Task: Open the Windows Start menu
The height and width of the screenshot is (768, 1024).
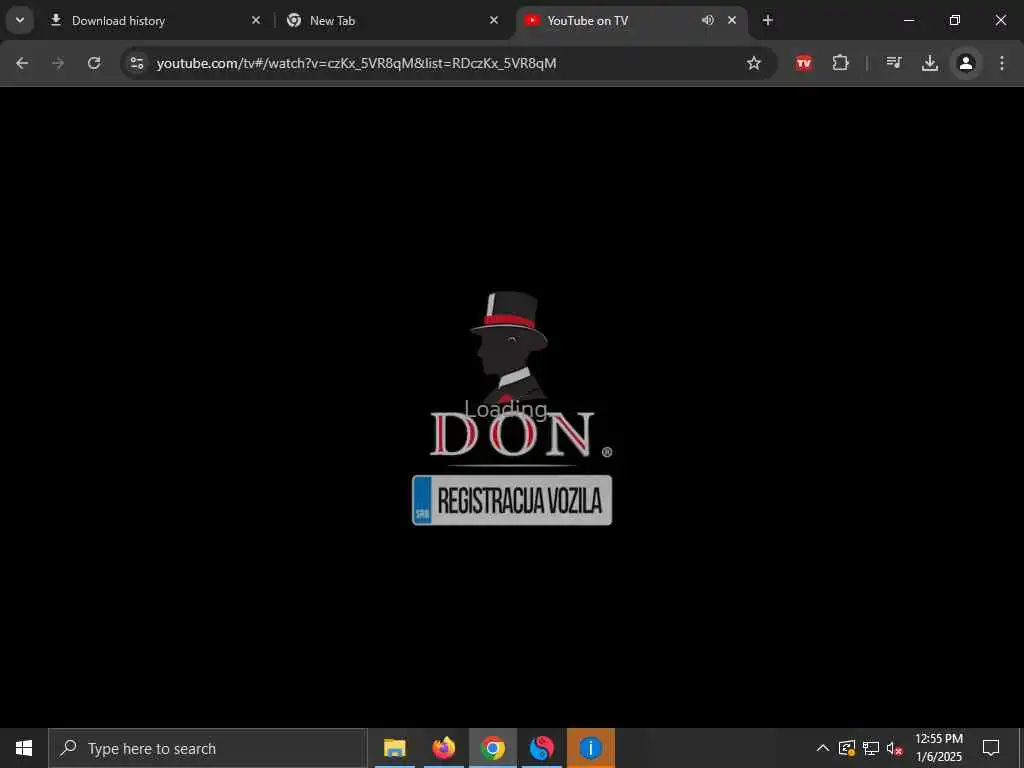Action: tap(24, 748)
